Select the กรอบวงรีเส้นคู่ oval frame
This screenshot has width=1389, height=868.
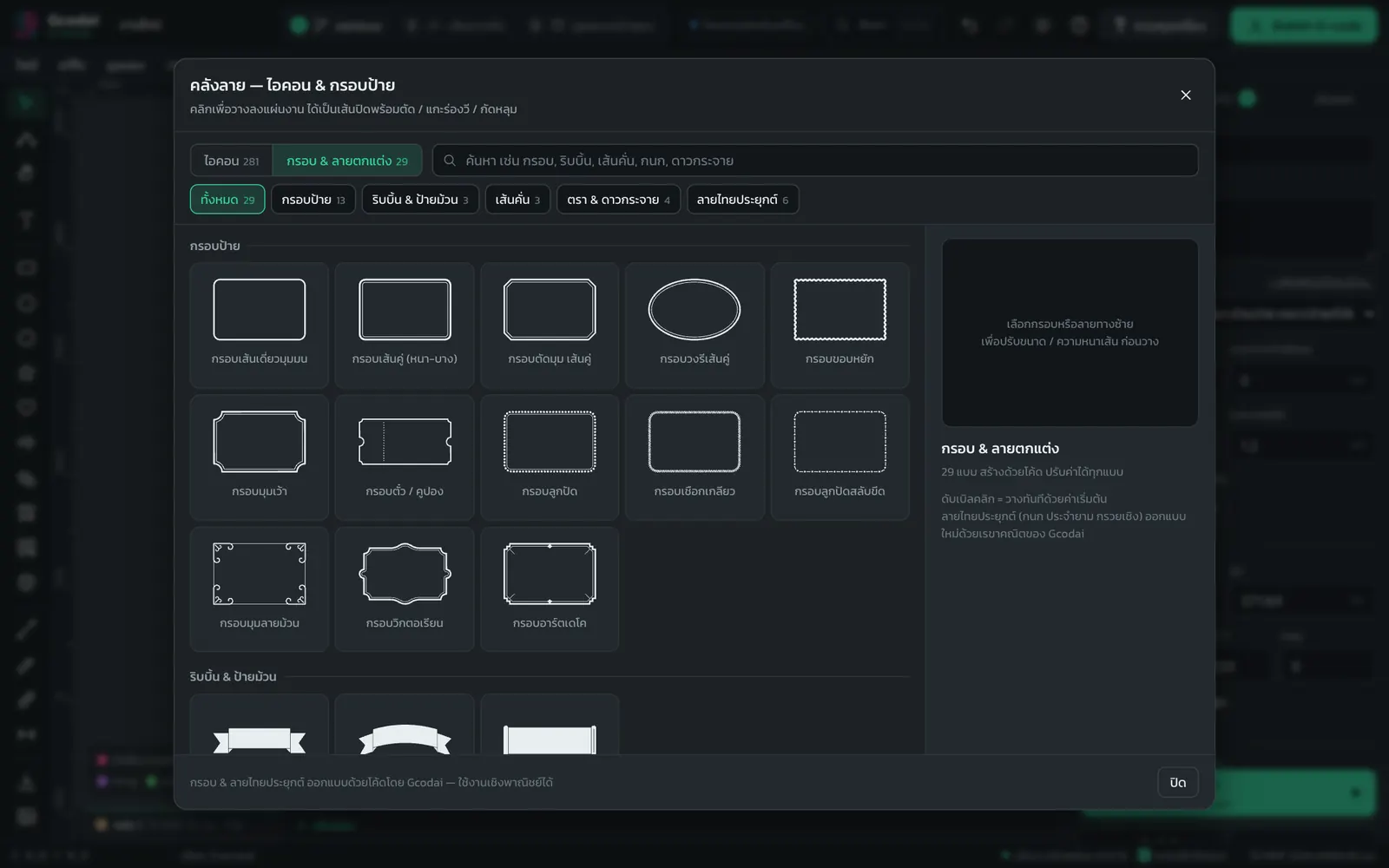pyautogui.click(x=694, y=325)
